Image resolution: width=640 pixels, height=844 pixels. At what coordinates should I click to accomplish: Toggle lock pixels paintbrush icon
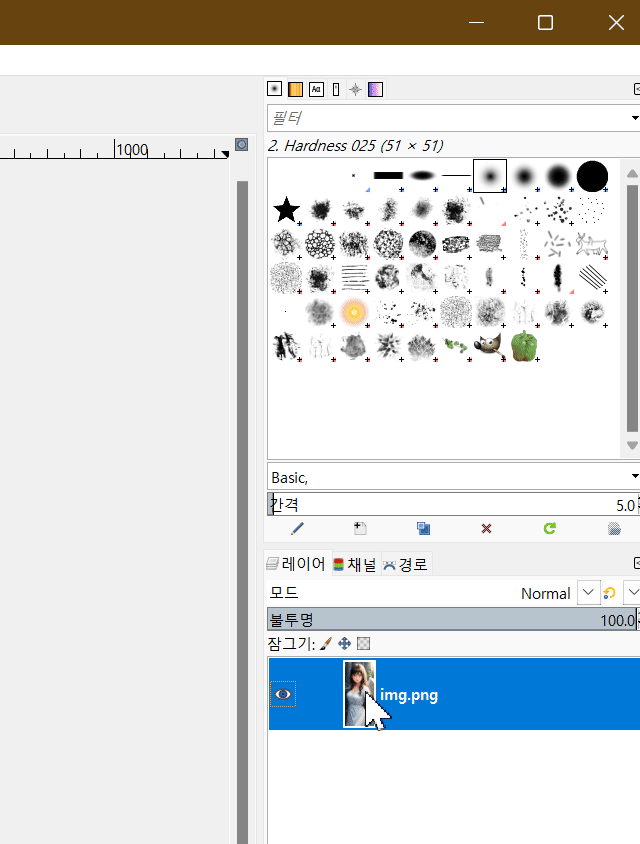click(x=326, y=644)
